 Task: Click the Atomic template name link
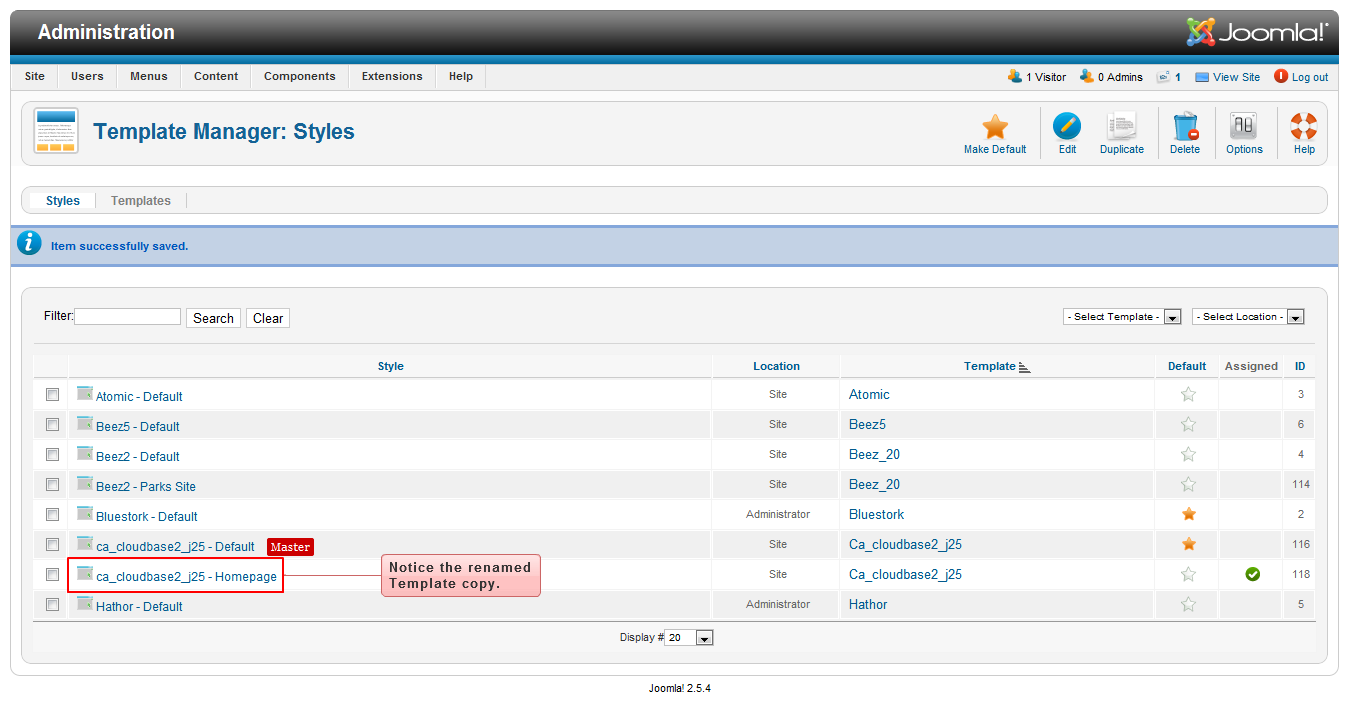(x=869, y=394)
